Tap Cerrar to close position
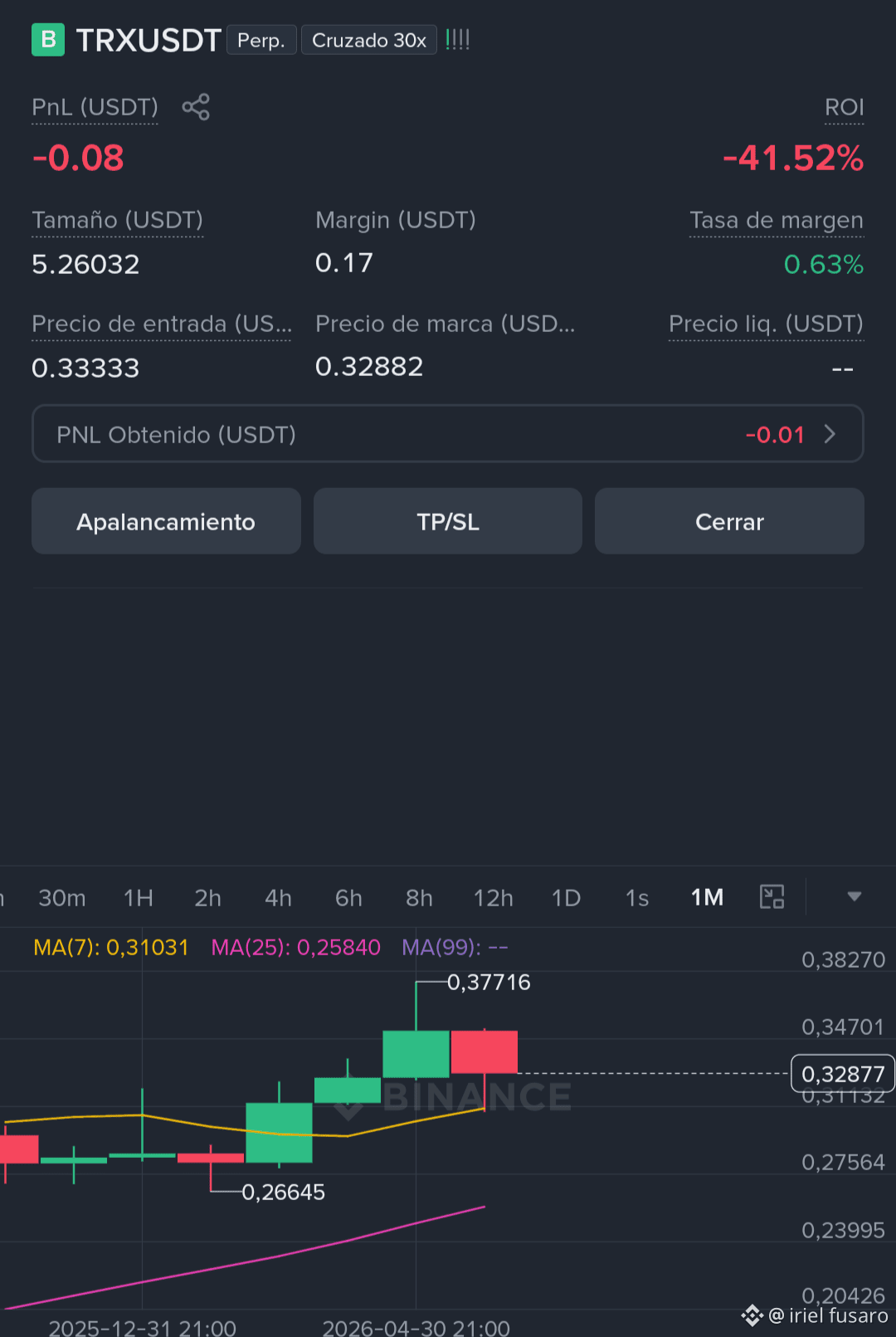 [729, 521]
